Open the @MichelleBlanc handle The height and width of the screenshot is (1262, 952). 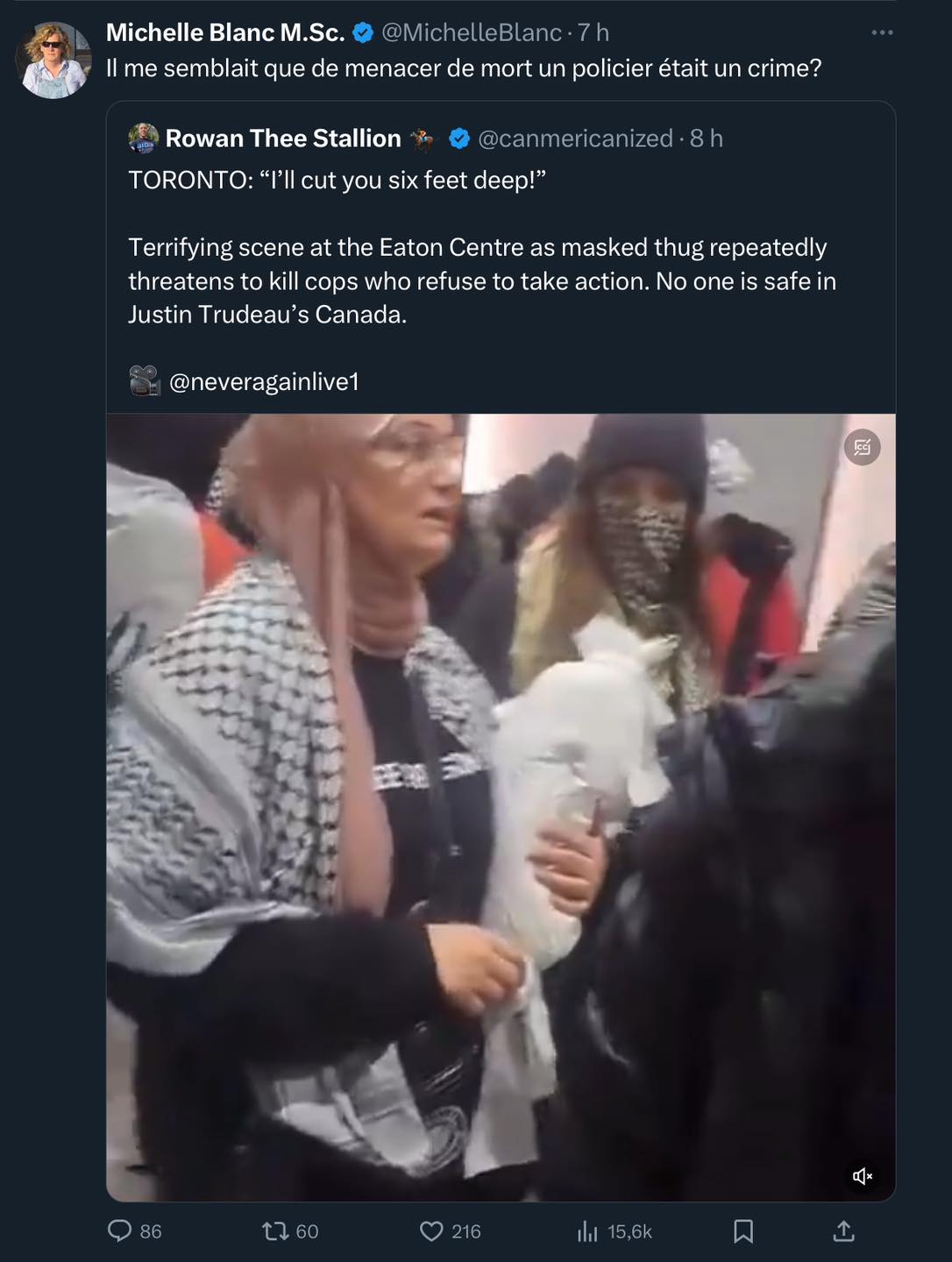(471, 32)
